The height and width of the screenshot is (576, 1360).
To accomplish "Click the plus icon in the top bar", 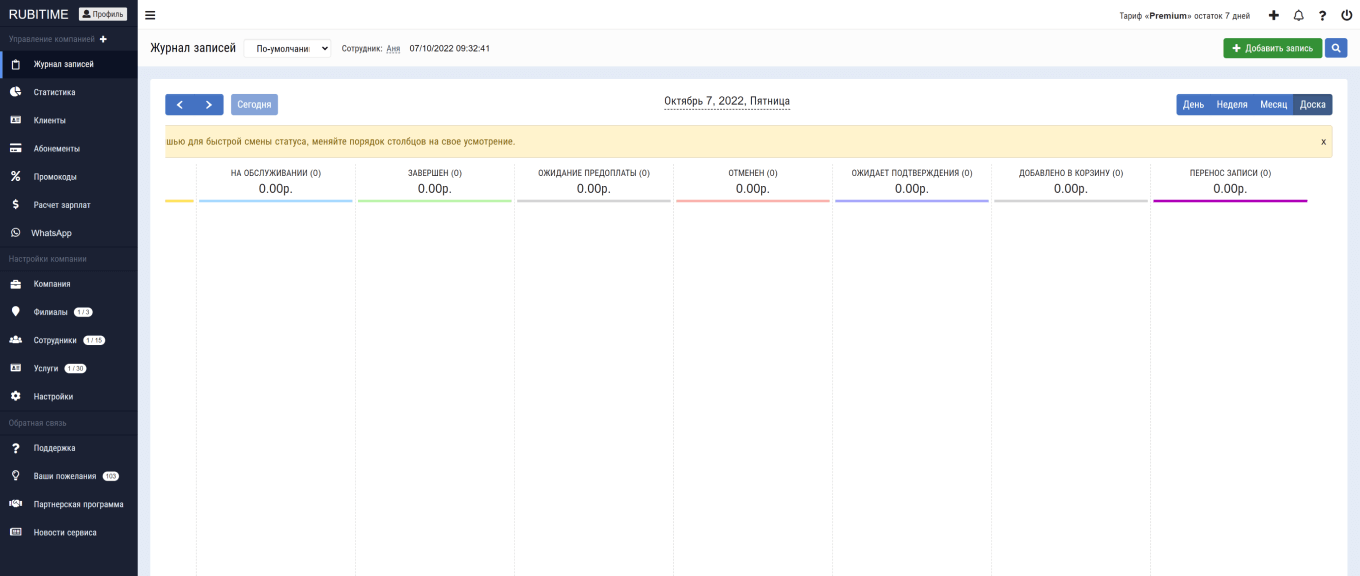I will point(1273,15).
